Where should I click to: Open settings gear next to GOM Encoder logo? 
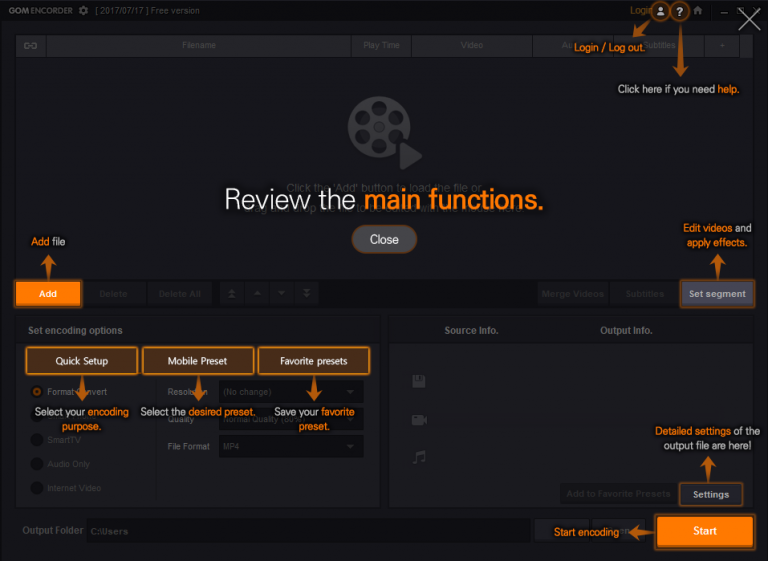pos(83,11)
